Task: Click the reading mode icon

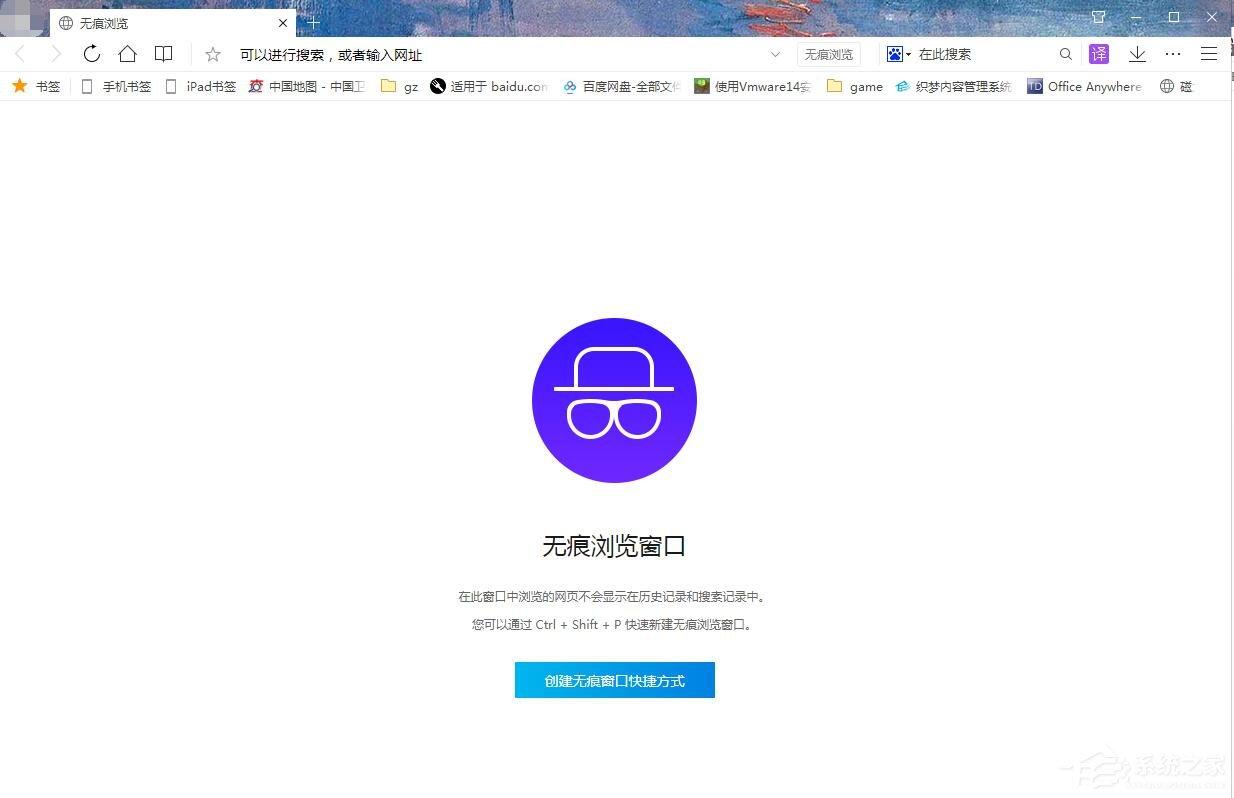Action: click(x=163, y=53)
